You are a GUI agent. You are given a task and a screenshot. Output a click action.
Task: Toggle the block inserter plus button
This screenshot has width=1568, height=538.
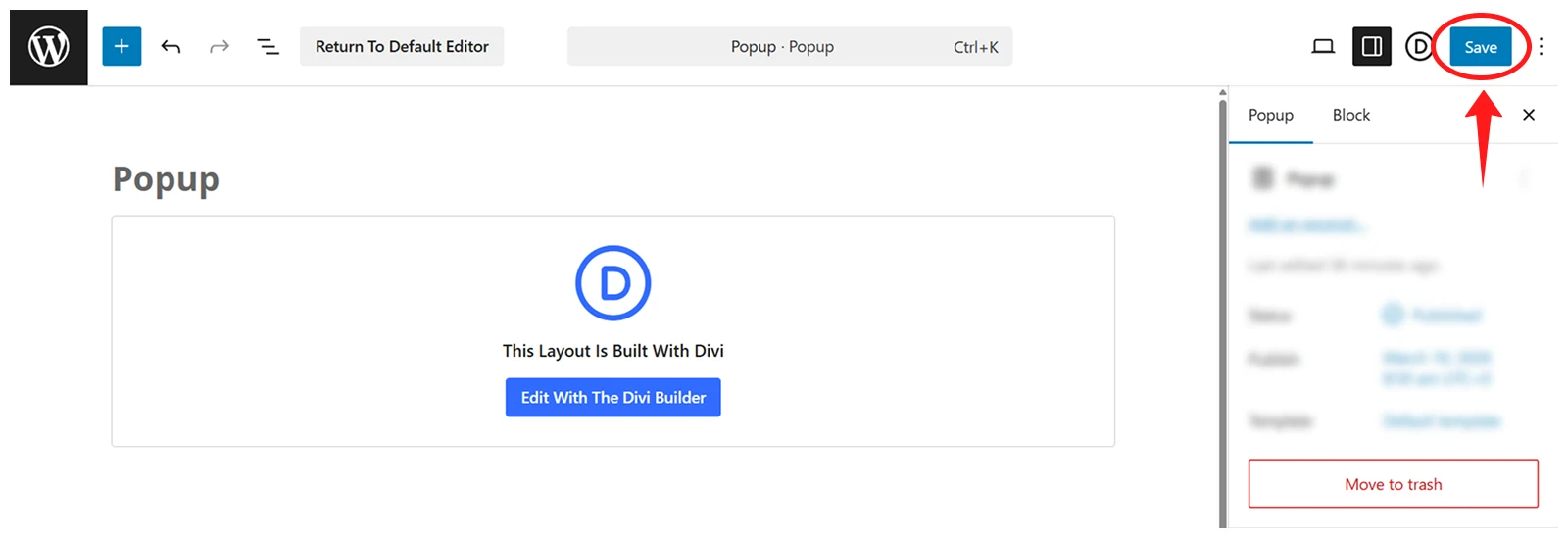[x=122, y=46]
